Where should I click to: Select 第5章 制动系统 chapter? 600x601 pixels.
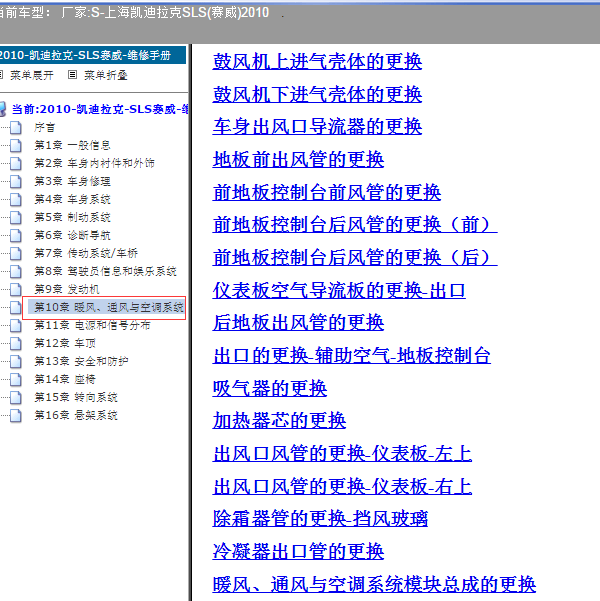click(72, 217)
